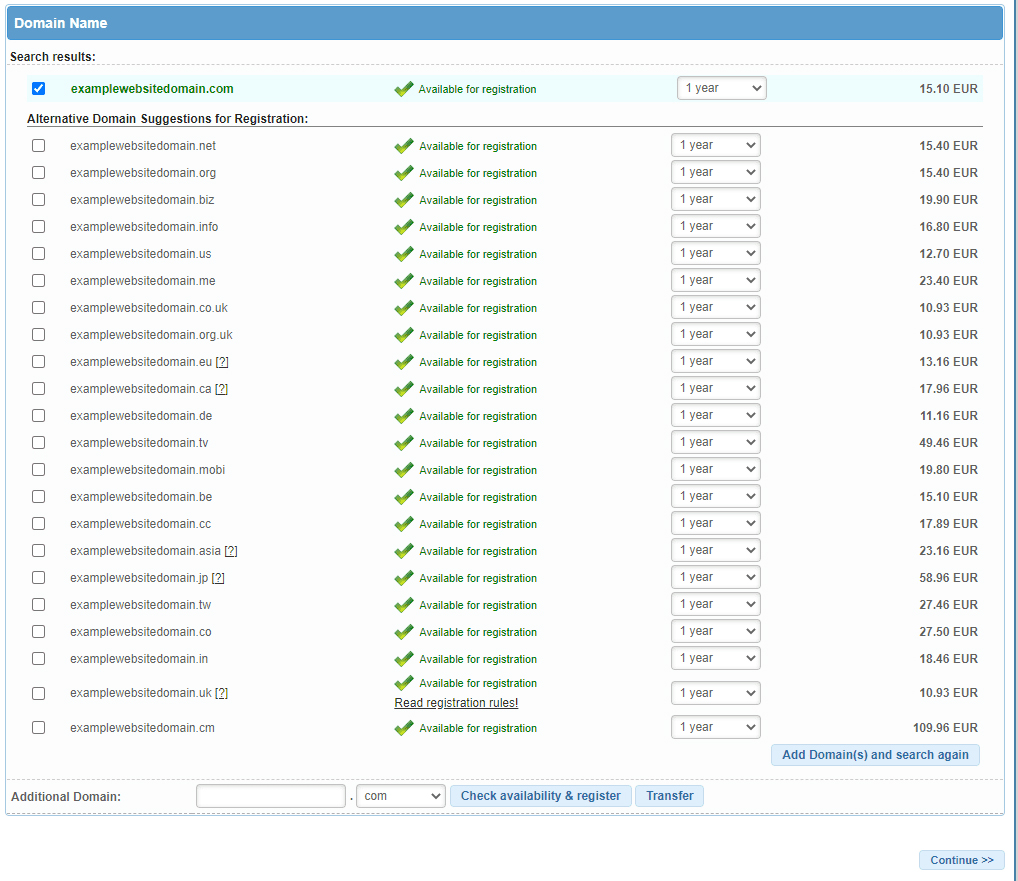This screenshot has height=881, width=1018.
Task: Change the registration period for the .in domain
Action: coord(715,658)
